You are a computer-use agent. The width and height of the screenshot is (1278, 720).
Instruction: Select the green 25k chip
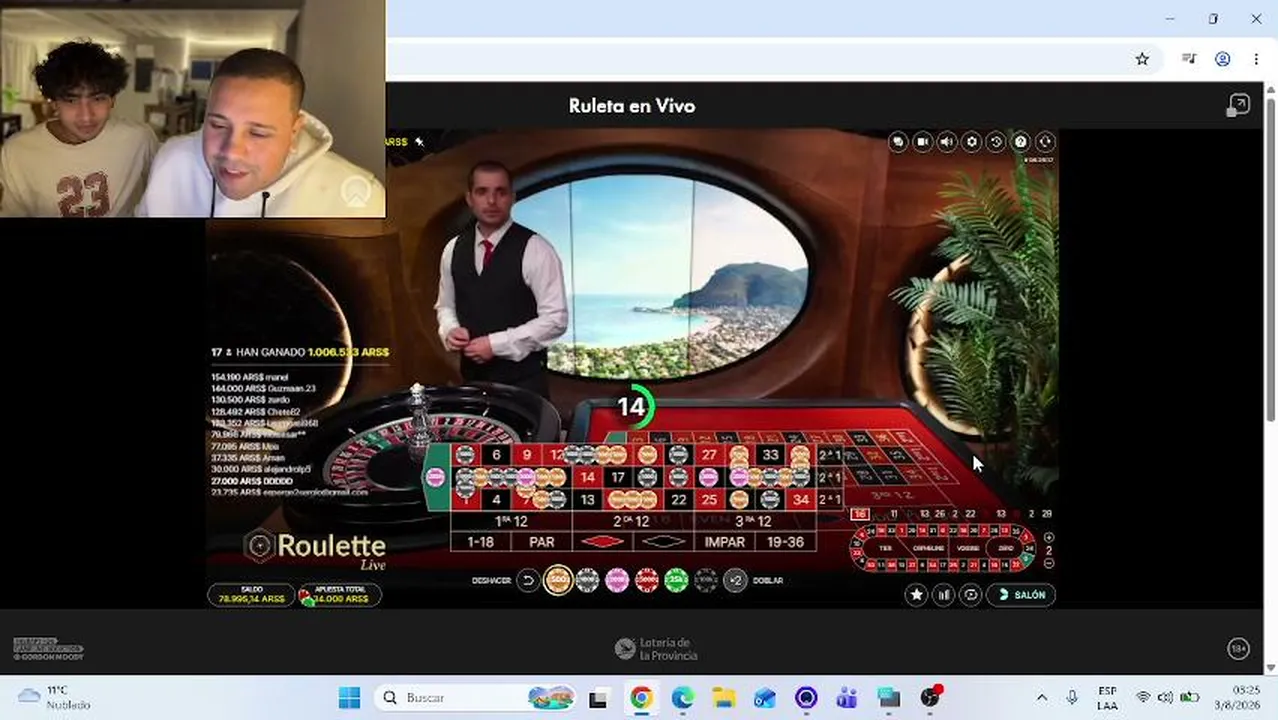tap(676, 580)
